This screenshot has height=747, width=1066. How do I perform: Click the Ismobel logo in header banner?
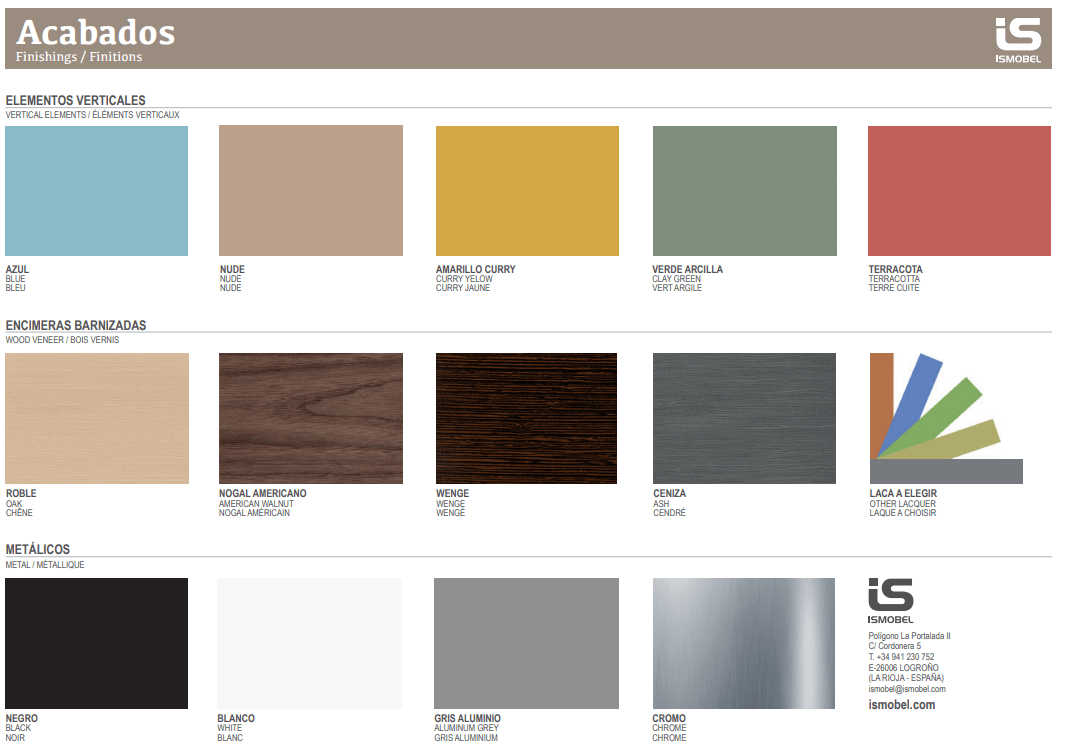[1018, 40]
